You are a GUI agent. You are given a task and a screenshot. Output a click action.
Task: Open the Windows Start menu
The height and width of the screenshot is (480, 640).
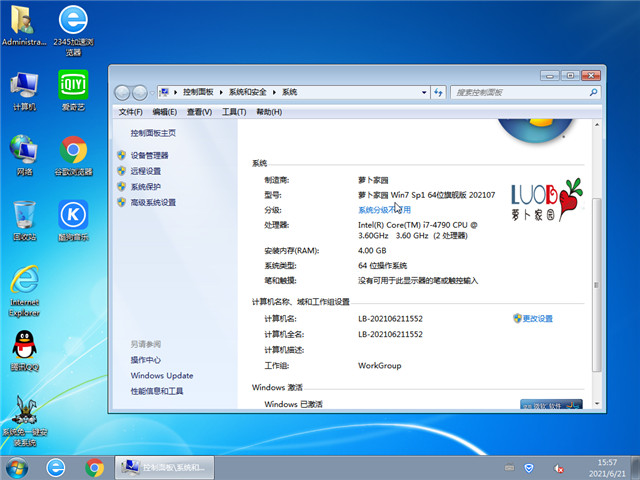17,468
